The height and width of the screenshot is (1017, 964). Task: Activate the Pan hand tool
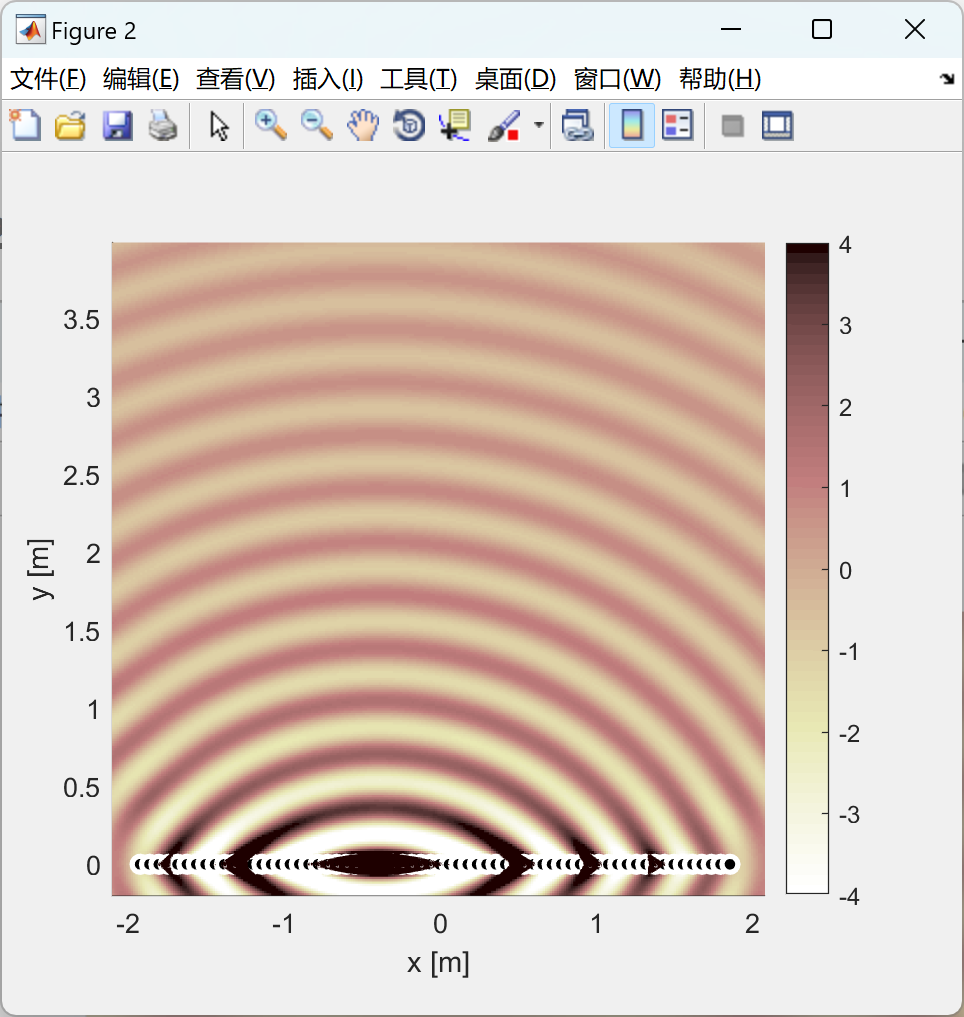click(363, 125)
